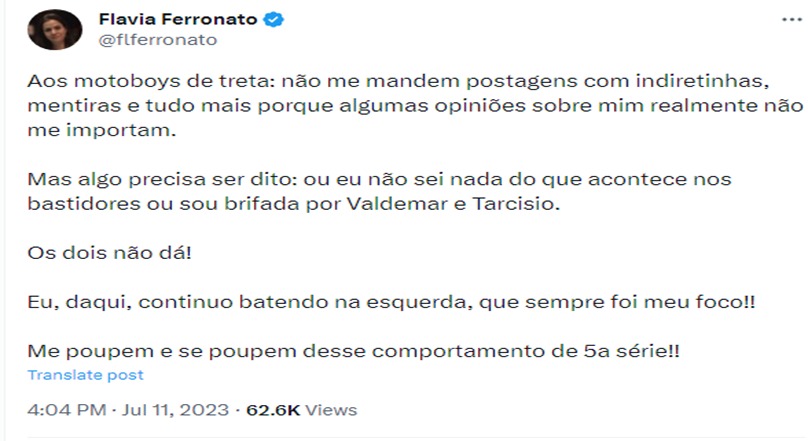Open Flavia Ferronato's profile picture
Image resolution: width=808 pixels, height=441 pixels.
(55, 29)
